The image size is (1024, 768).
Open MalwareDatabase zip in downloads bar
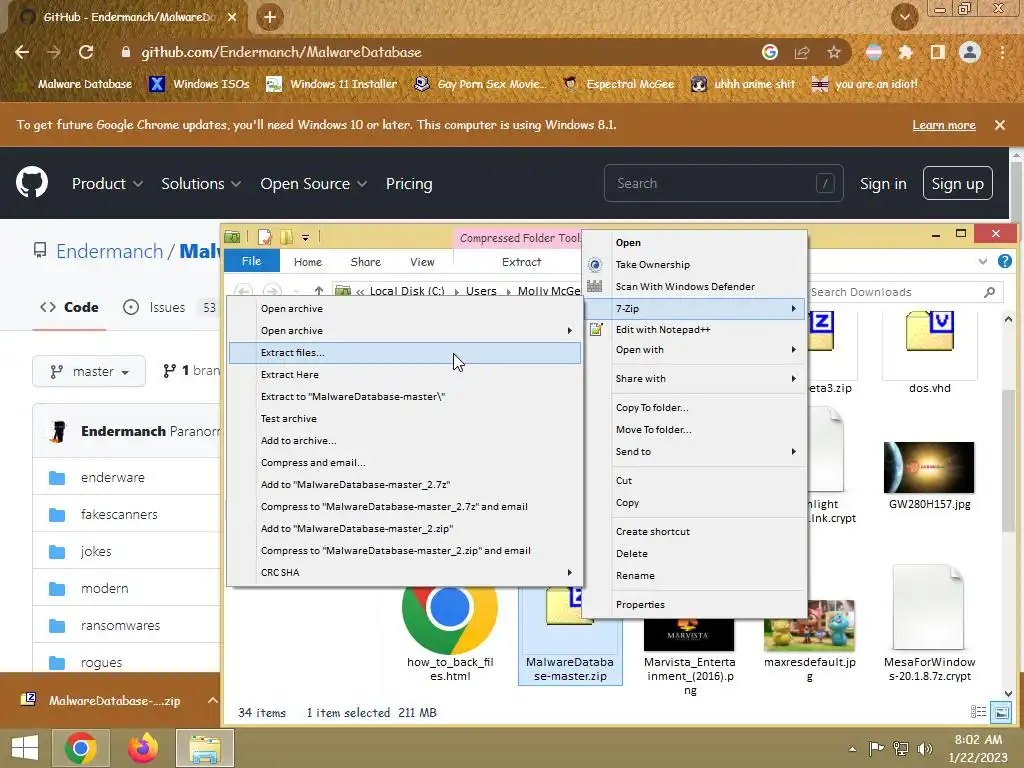[x=103, y=700]
